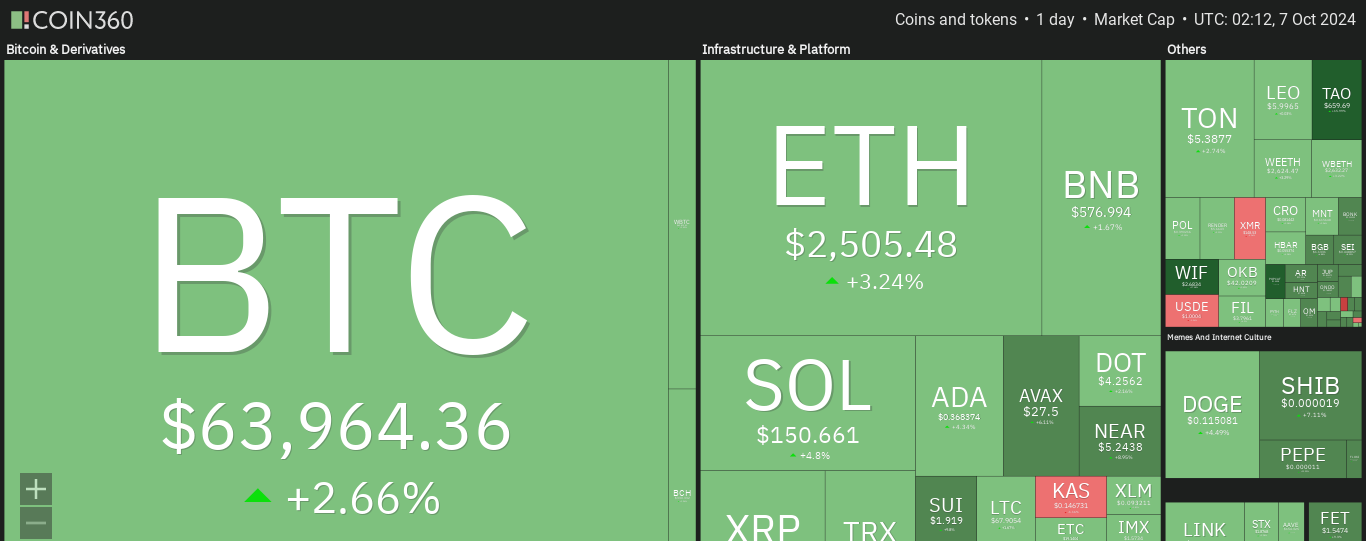The width and height of the screenshot is (1366, 541).
Task: Select the BTC tile
Action: point(336,300)
